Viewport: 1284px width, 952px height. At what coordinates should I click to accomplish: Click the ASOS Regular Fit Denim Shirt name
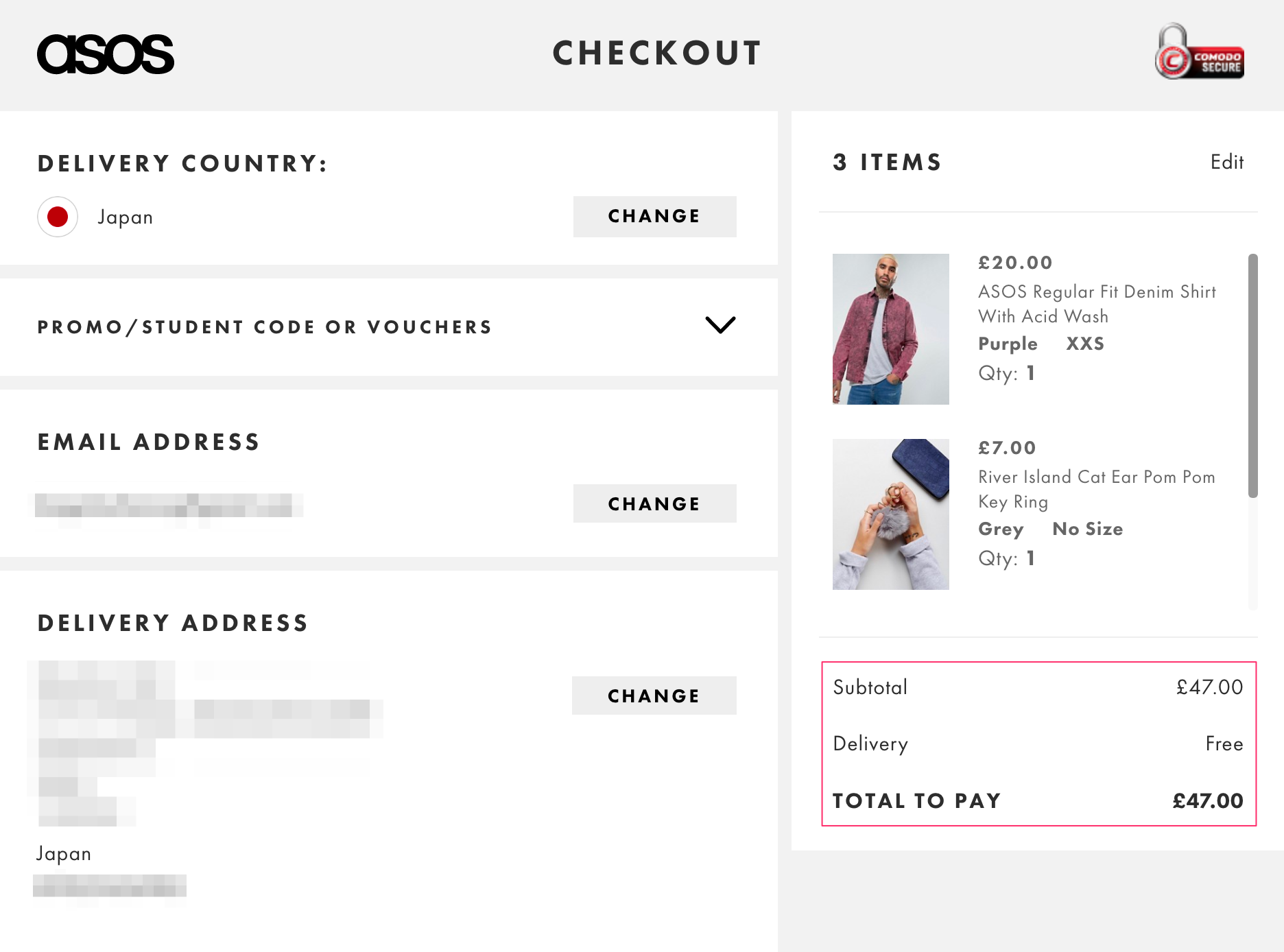click(x=1096, y=304)
